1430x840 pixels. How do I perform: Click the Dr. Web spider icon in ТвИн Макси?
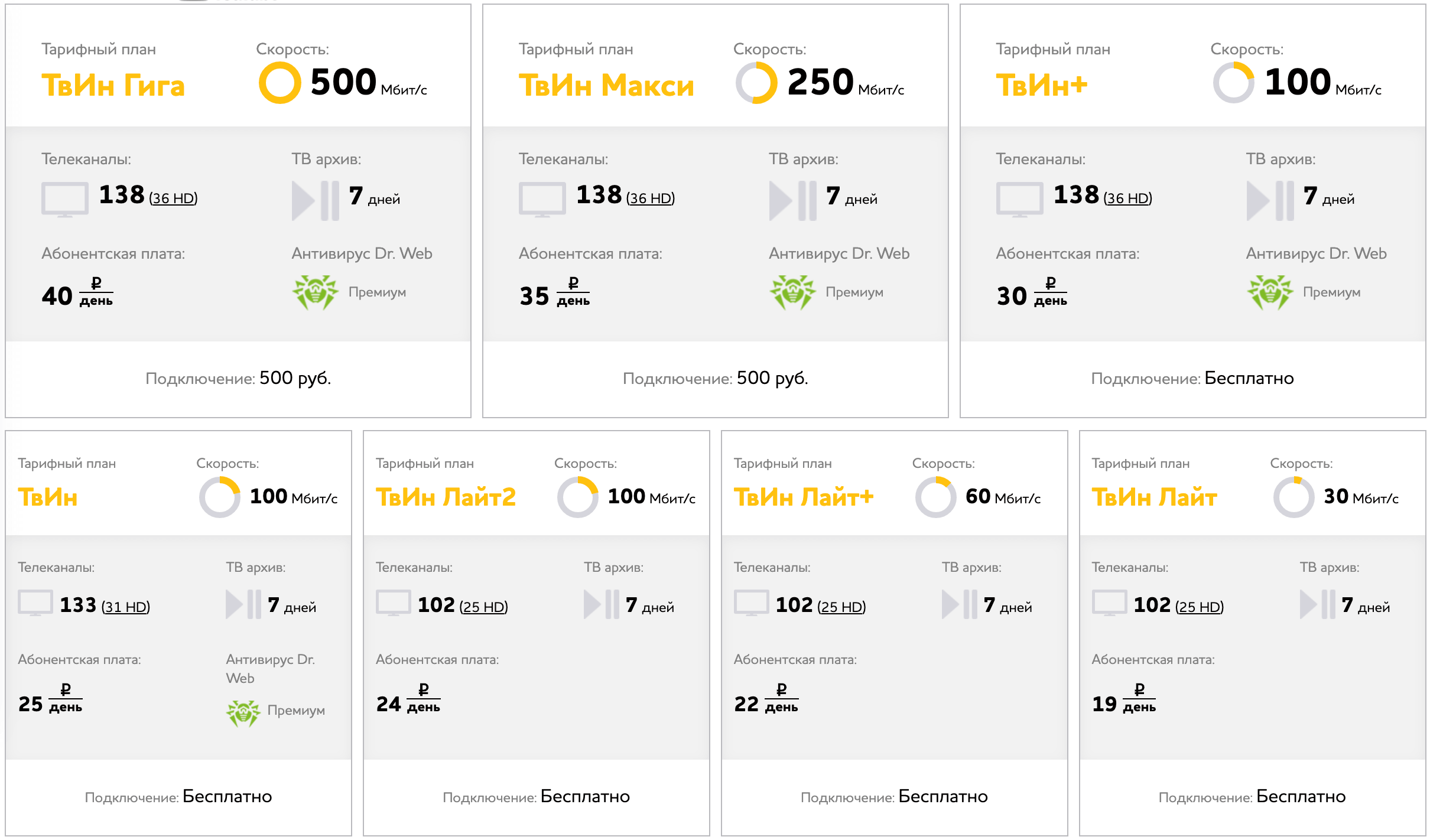pos(792,292)
